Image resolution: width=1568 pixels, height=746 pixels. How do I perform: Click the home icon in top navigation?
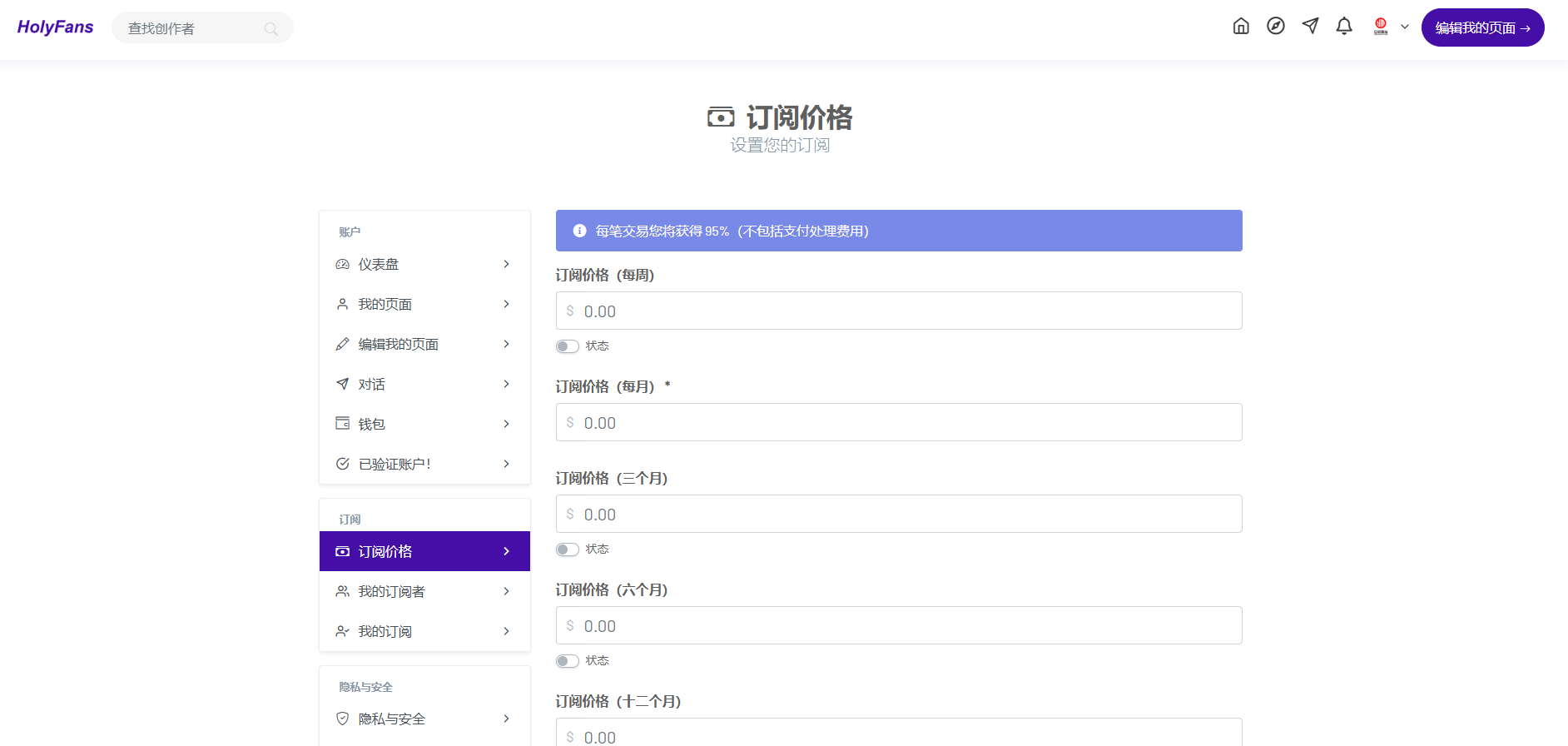click(x=1241, y=27)
